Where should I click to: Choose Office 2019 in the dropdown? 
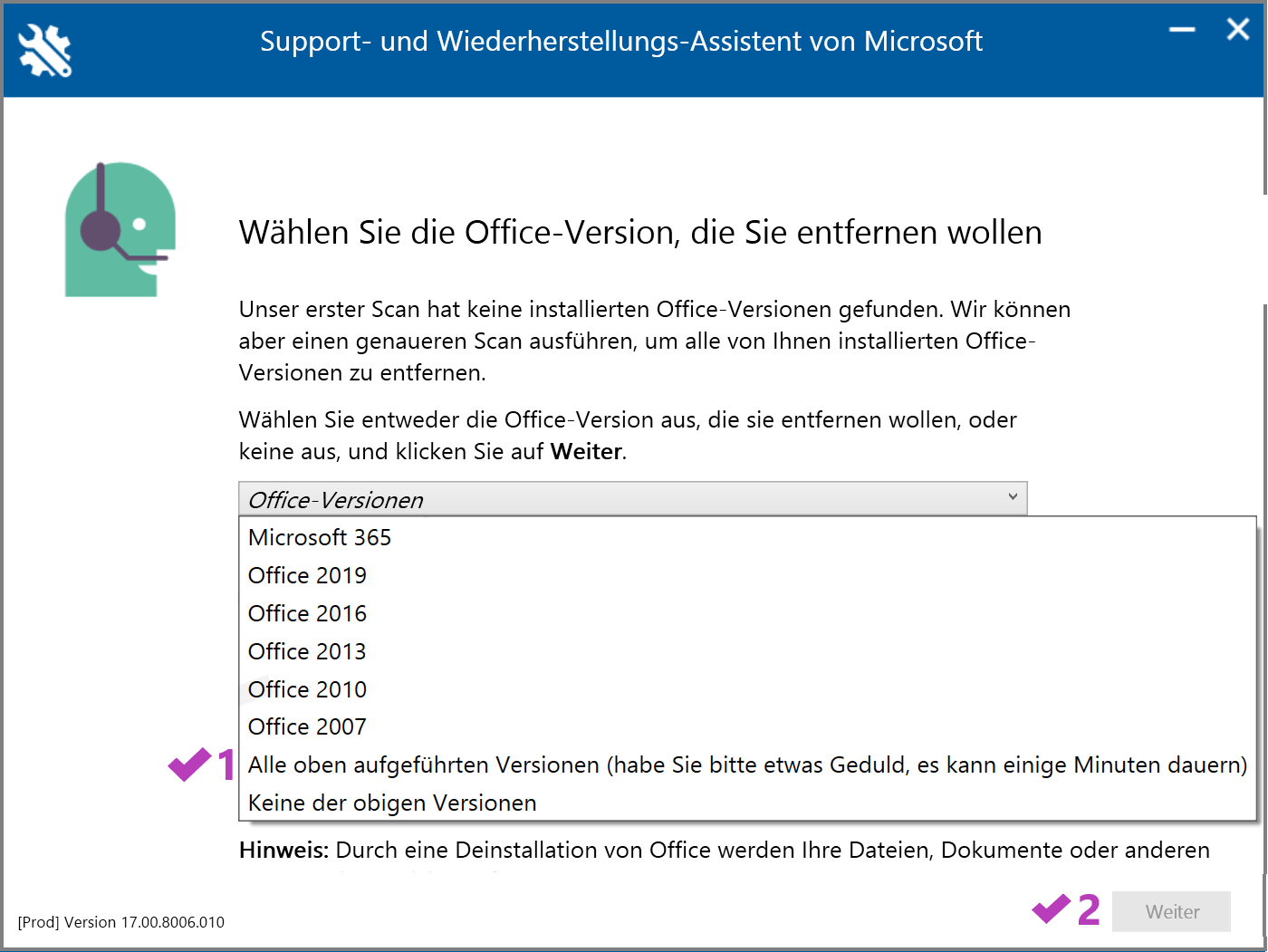307,575
